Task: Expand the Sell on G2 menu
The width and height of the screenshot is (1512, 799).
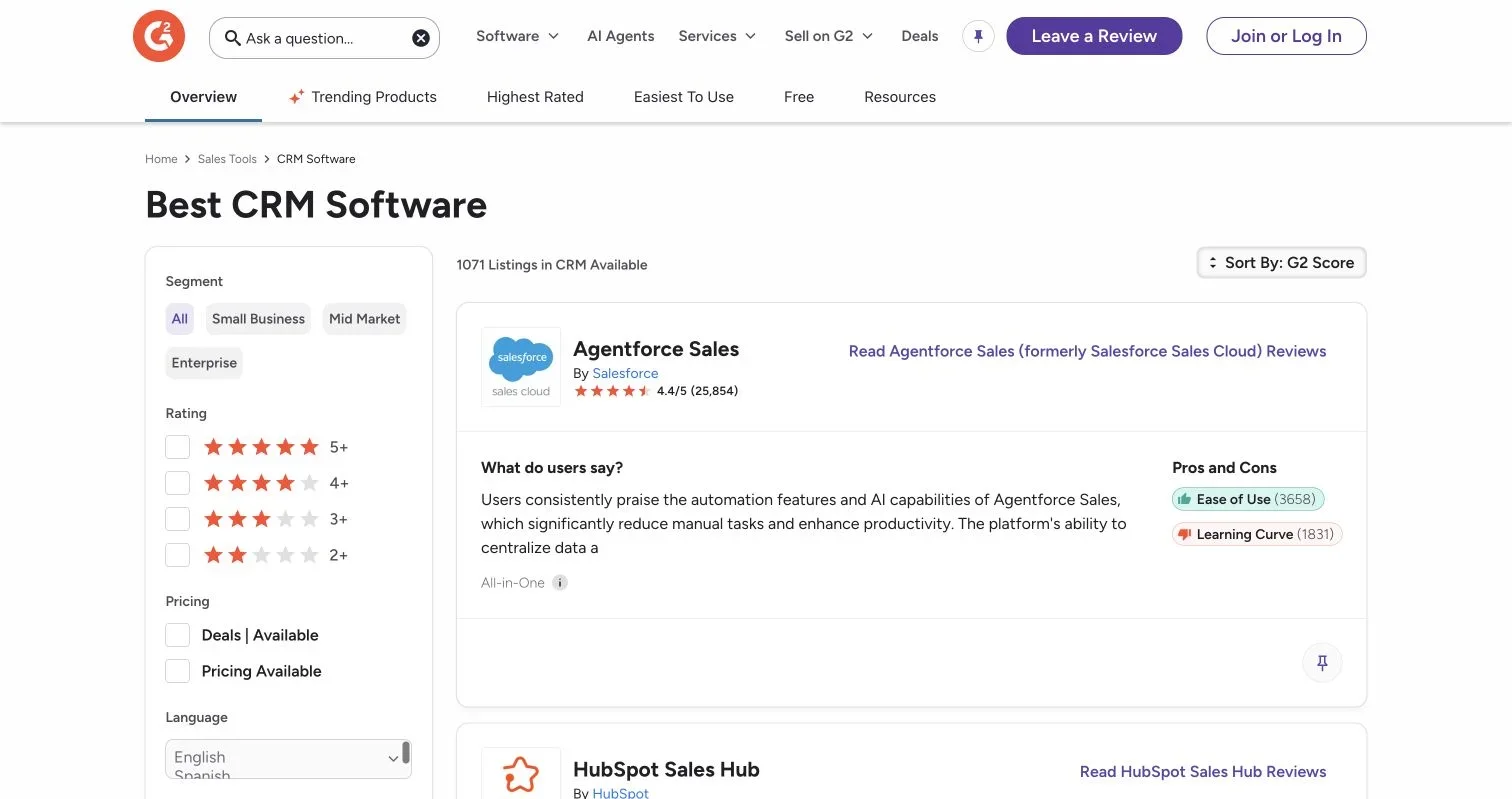Action: pyautogui.click(x=829, y=36)
